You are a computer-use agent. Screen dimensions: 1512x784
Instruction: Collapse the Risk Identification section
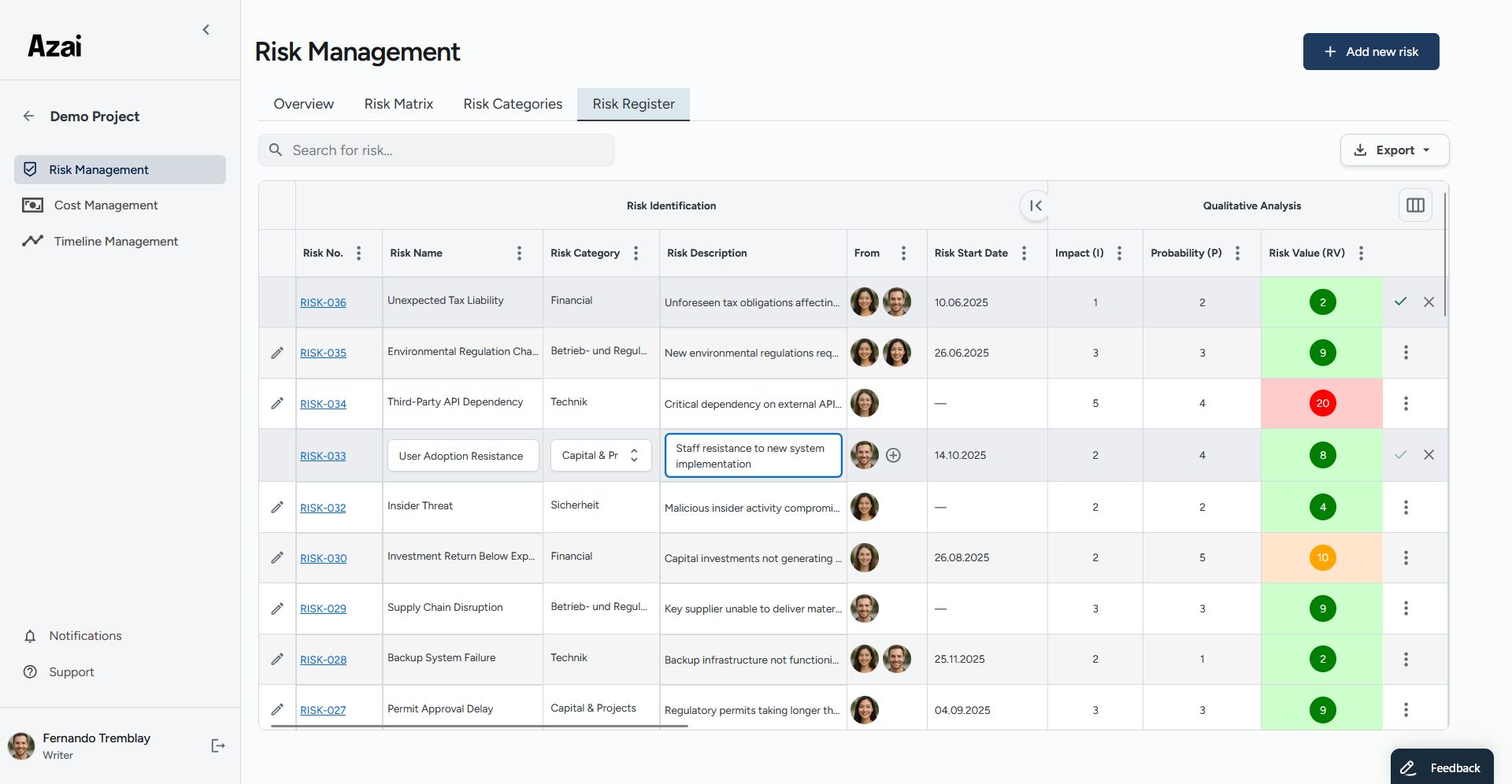pos(1036,205)
